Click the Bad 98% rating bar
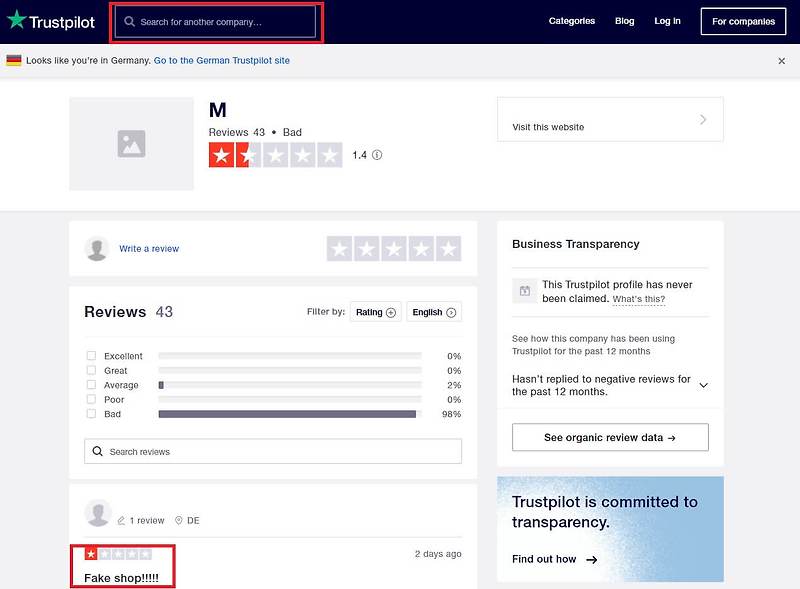The image size is (800, 589). (290, 414)
